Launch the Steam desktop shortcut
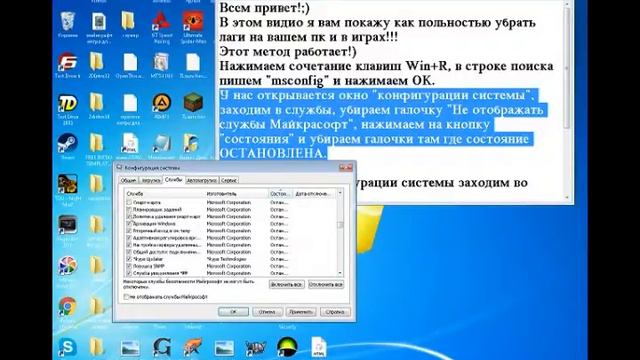This screenshot has height=360, width=640. point(67,143)
